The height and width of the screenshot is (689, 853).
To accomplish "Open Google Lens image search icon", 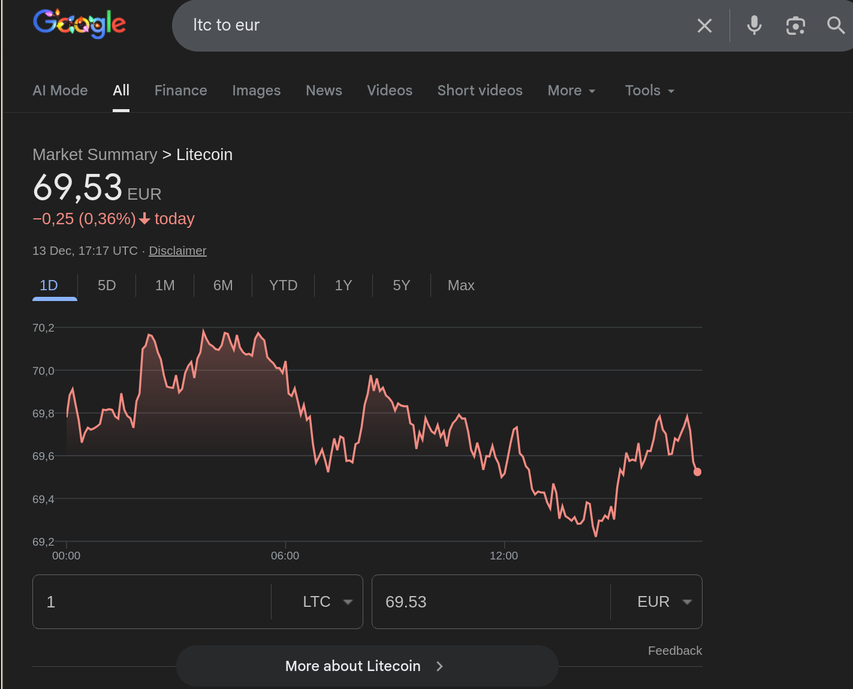I will [795, 26].
